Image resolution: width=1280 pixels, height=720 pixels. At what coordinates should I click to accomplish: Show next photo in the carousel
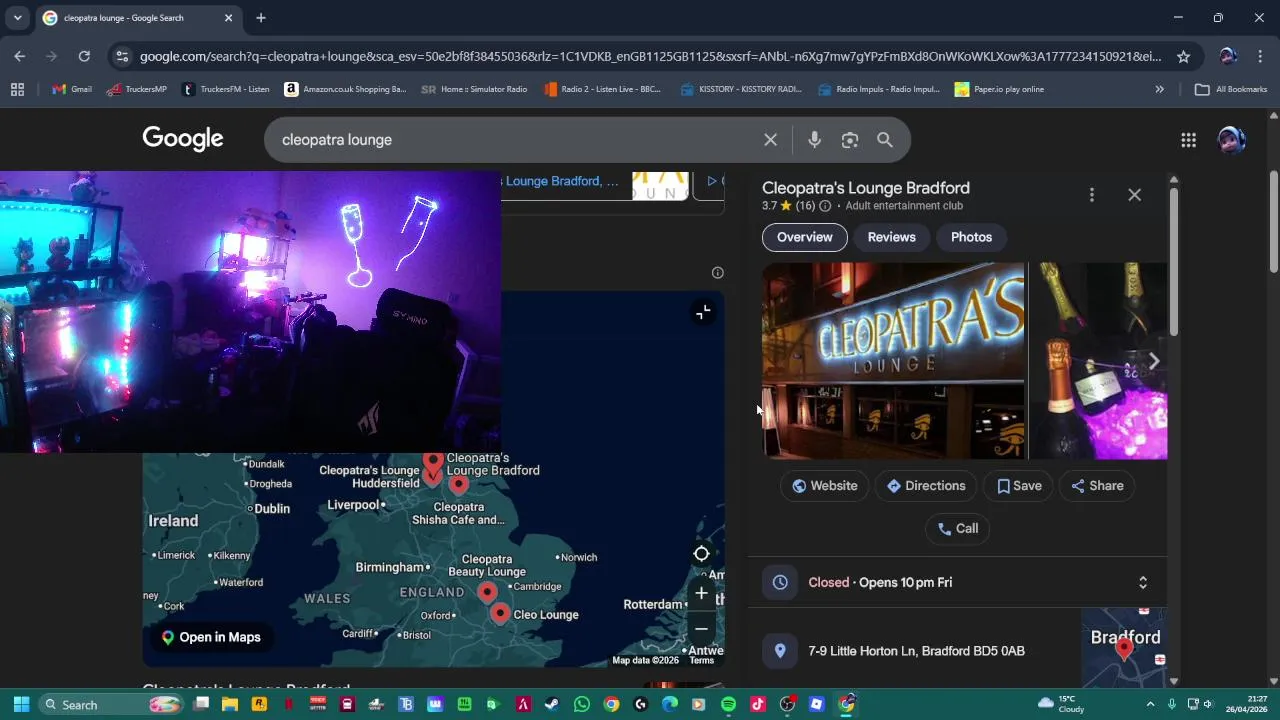(x=1153, y=361)
